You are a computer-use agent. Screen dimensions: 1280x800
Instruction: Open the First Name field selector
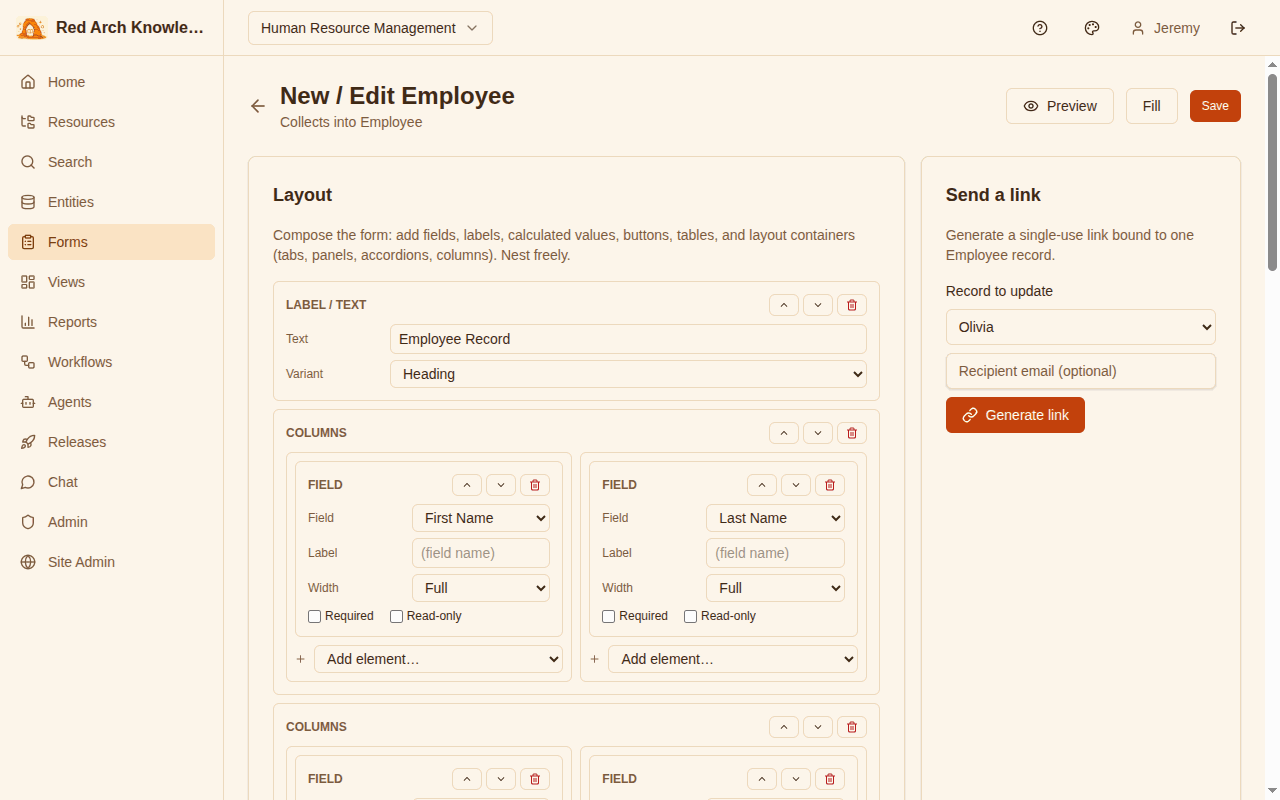(481, 518)
